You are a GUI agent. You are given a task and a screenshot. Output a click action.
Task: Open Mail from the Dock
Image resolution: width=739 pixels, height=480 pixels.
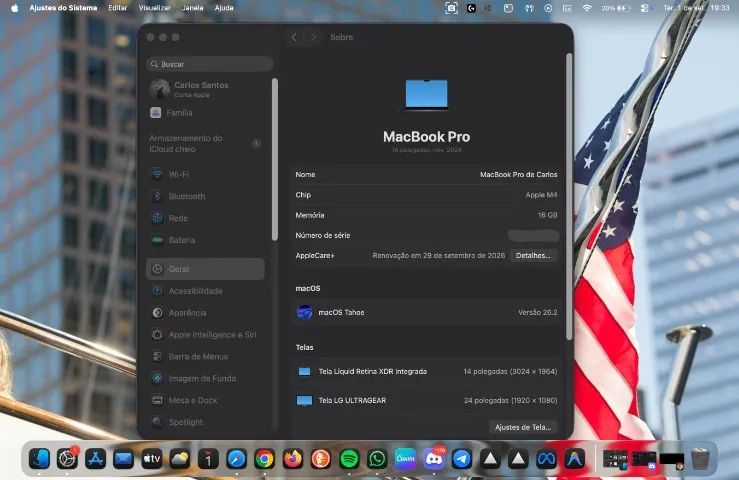pos(123,459)
